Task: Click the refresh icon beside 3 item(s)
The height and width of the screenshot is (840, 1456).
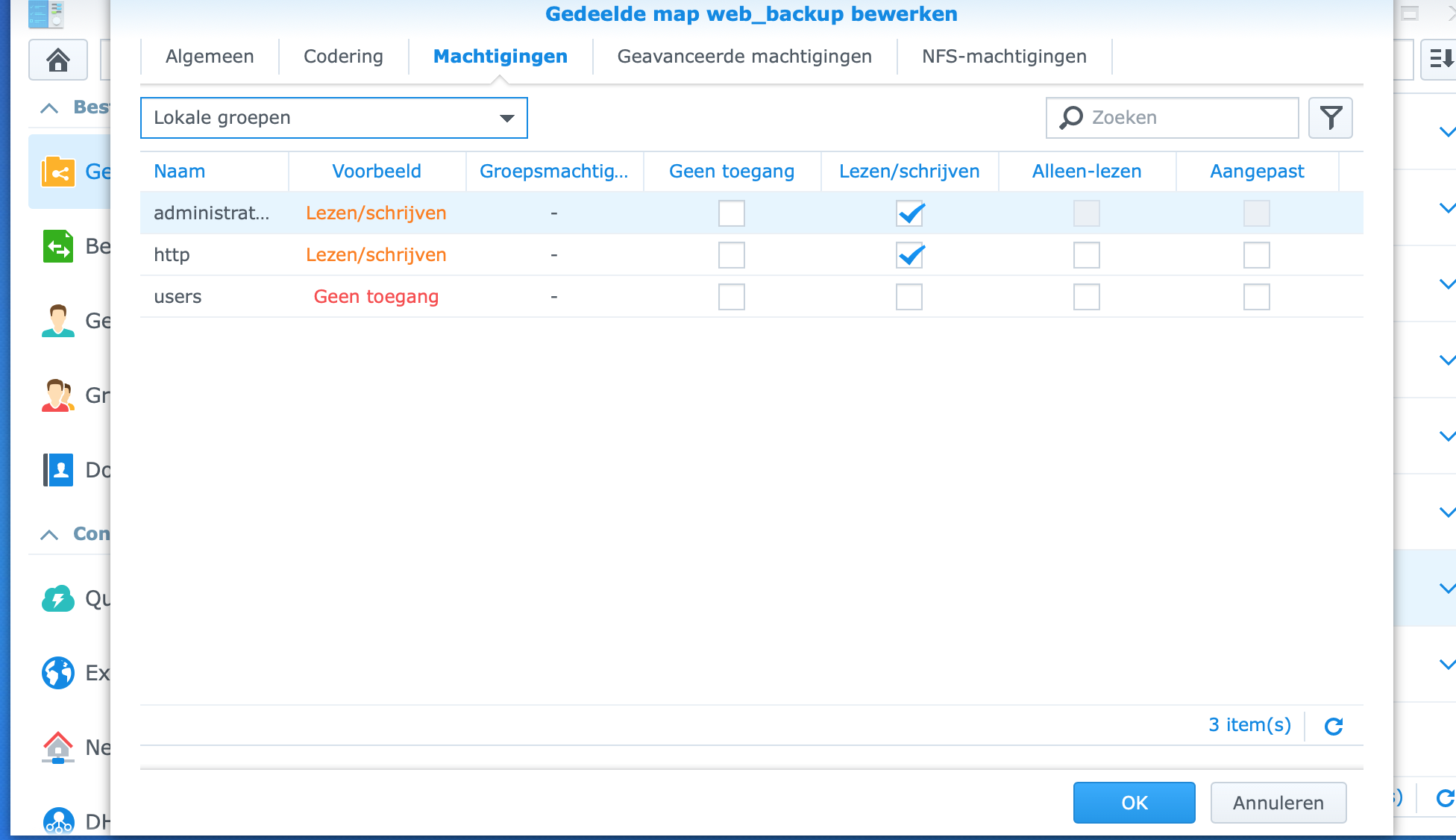Action: pyautogui.click(x=1334, y=726)
